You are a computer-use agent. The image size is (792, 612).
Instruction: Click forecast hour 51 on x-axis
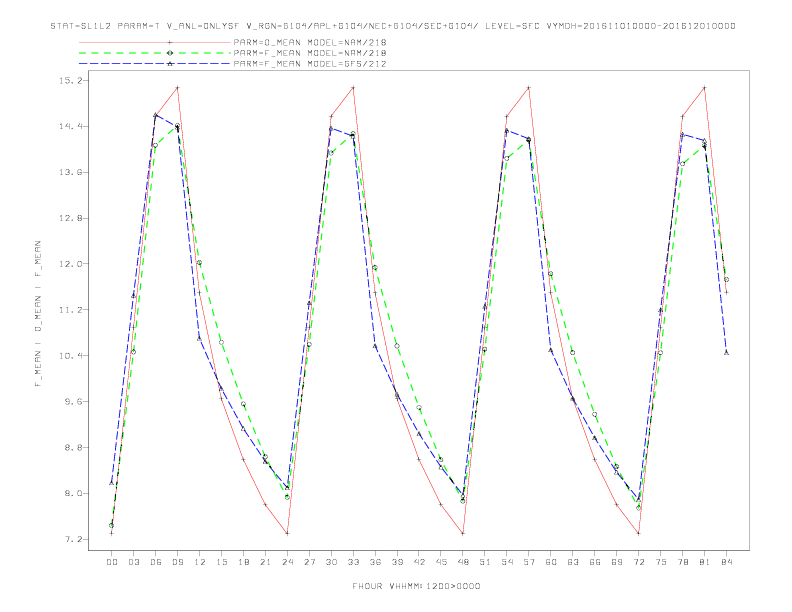coord(485,562)
